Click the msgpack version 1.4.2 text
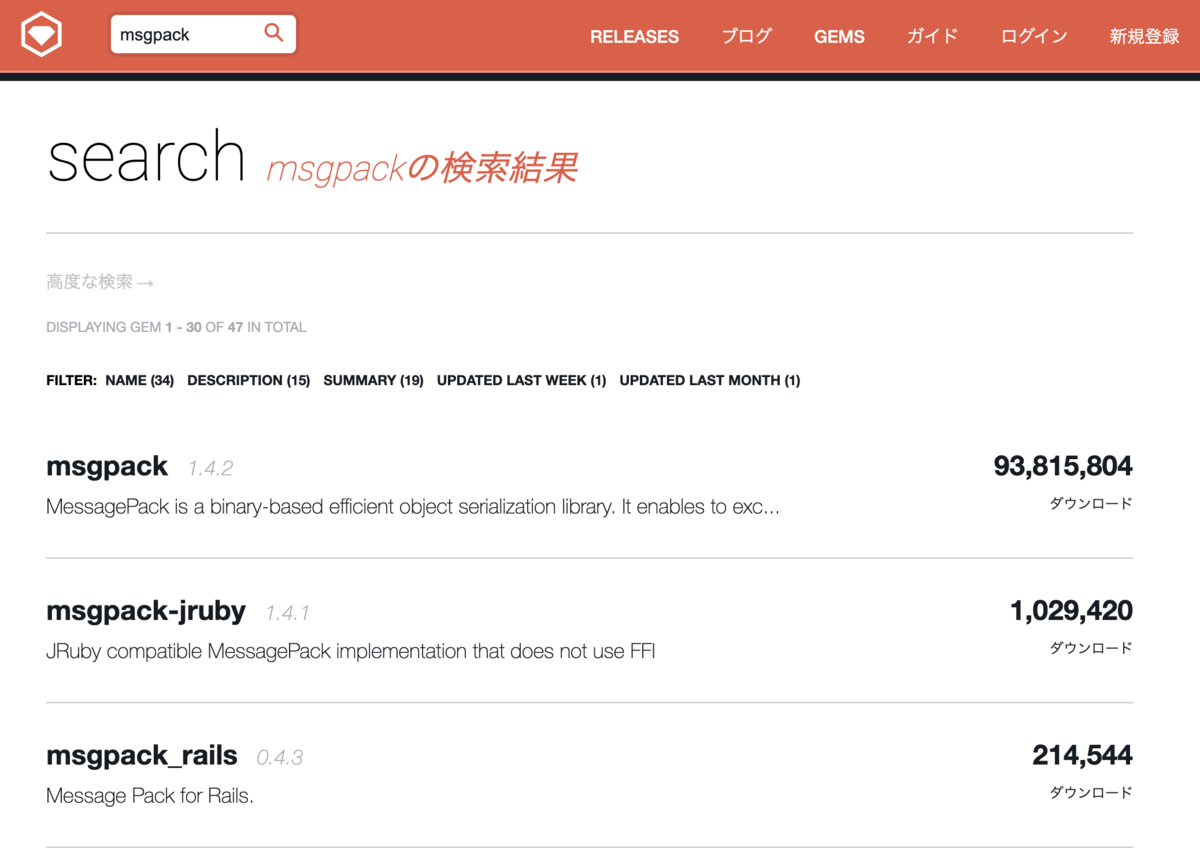This screenshot has width=1200, height=864. 210,468
